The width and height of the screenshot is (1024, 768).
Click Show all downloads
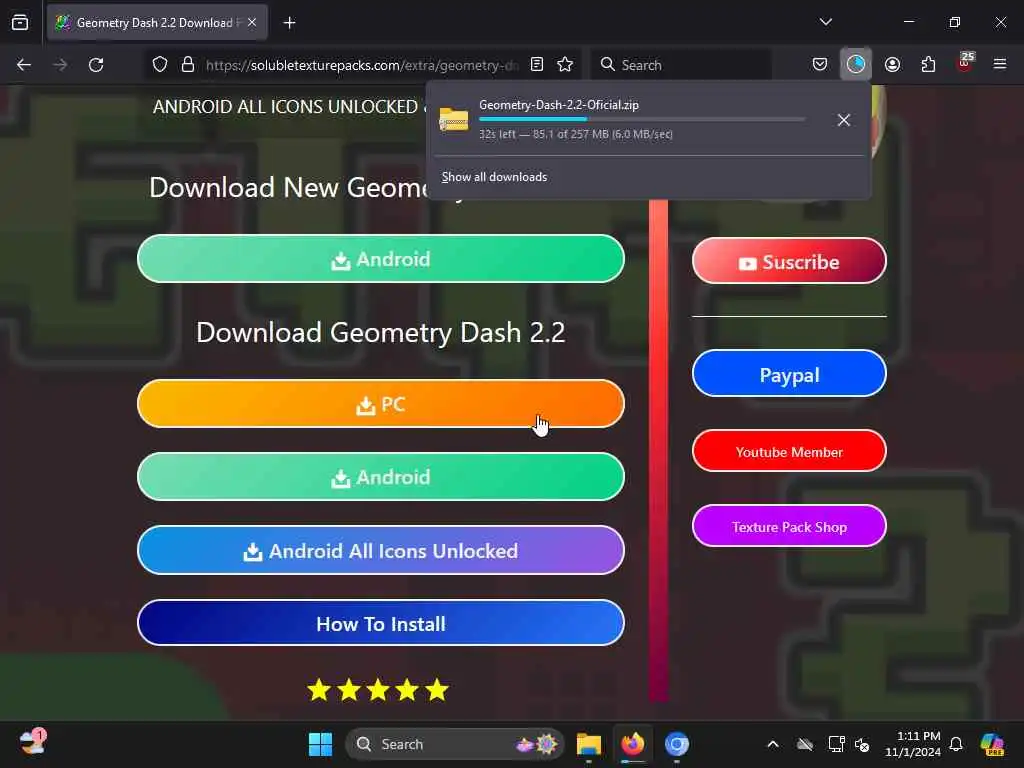[494, 177]
